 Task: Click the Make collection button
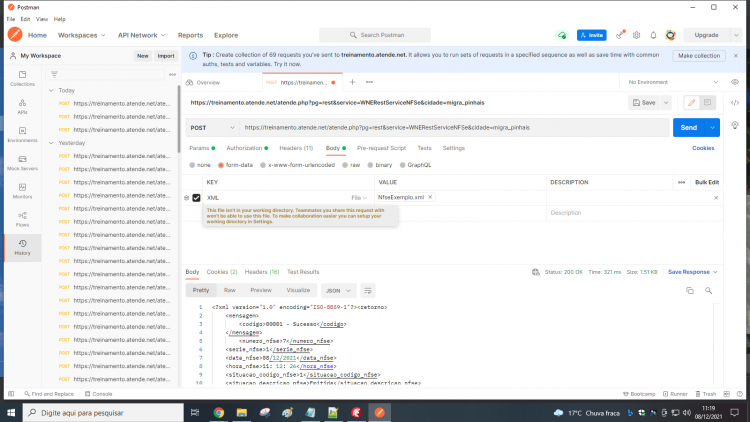tap(699, 56)
